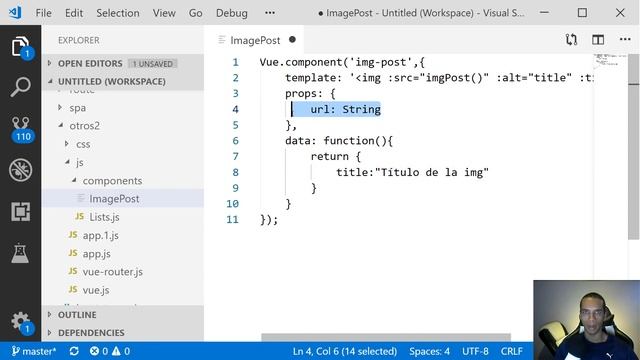
Task: Open the Test flask view icon
Action: click(x=20, y=253)
